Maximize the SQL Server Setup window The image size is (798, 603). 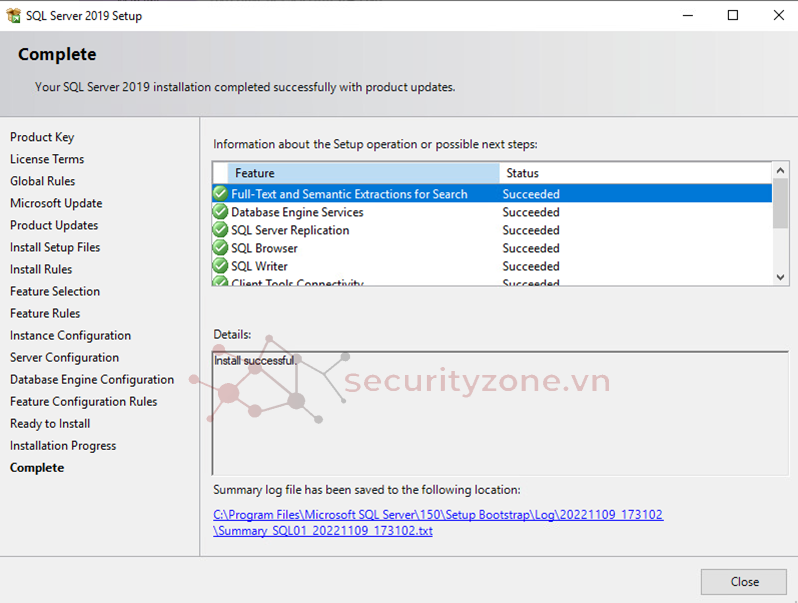(x=733, y=15)
